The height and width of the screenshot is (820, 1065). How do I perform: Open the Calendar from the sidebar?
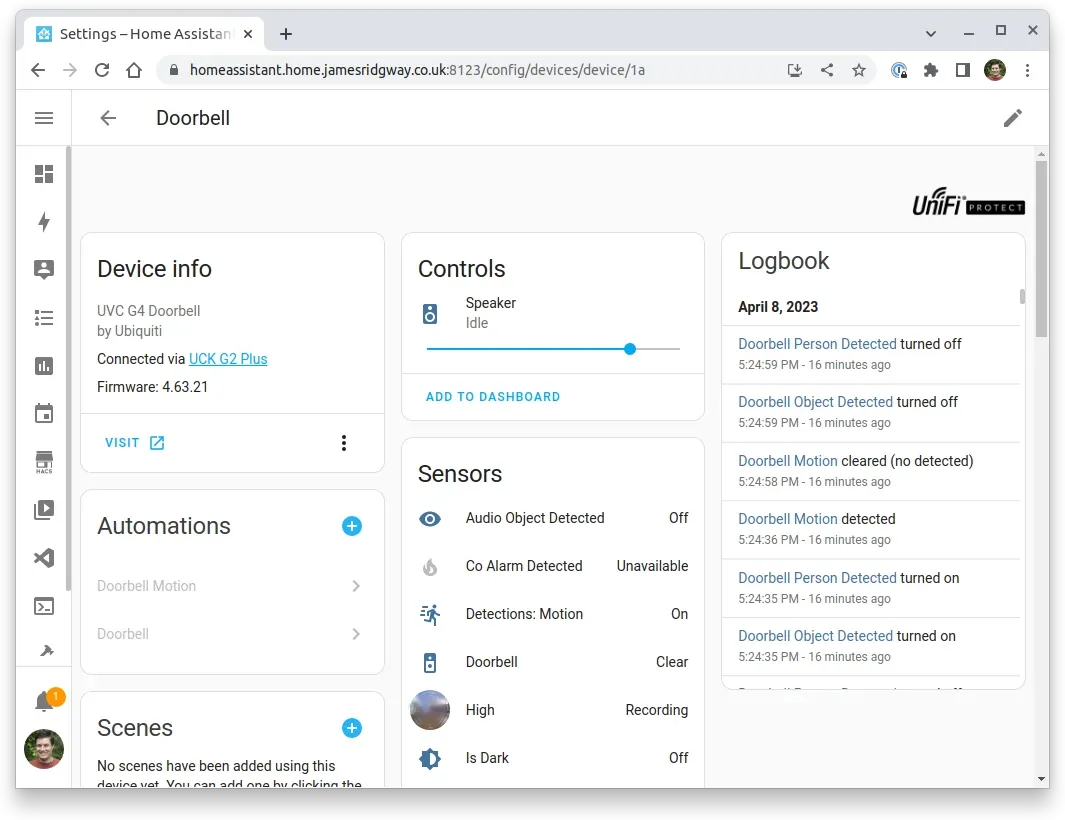(x=43, y=413)
